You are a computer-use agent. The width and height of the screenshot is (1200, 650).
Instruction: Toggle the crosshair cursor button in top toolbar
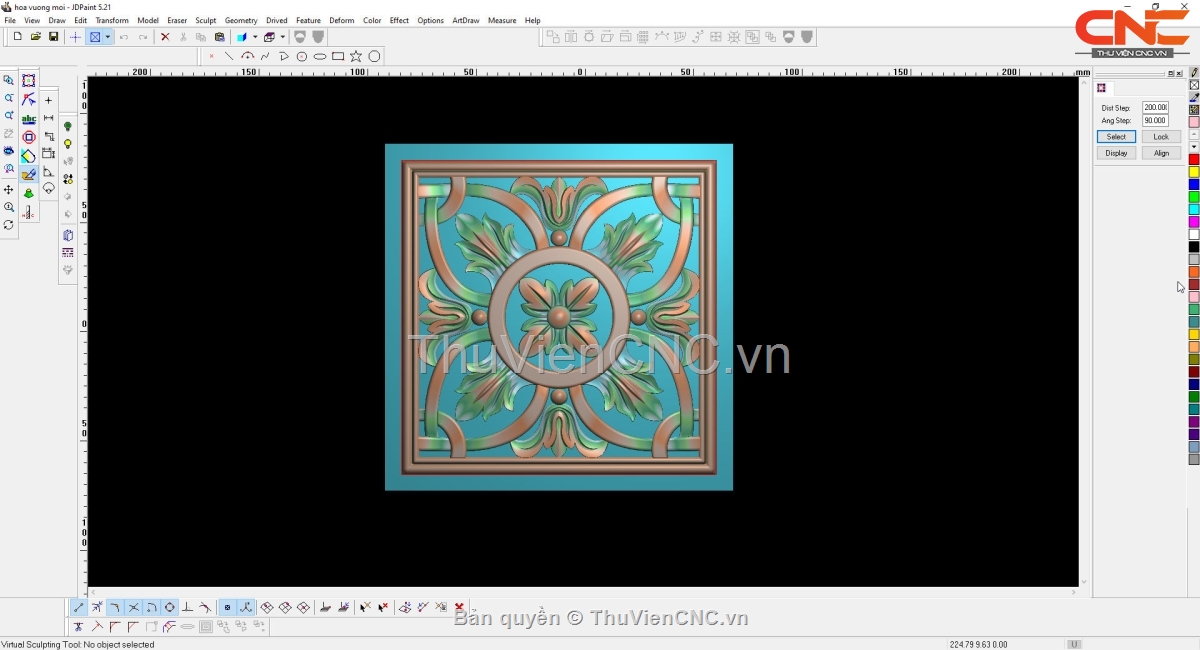click(x=75, y=37)
